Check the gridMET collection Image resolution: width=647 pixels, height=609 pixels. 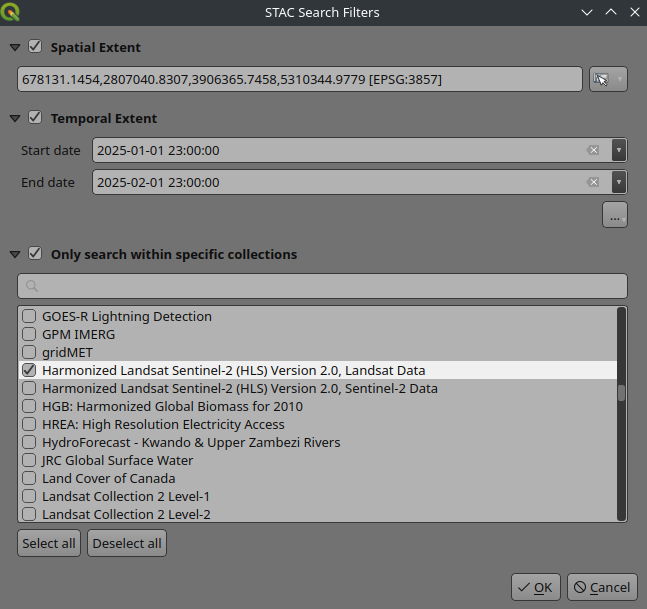pos(29,352)
